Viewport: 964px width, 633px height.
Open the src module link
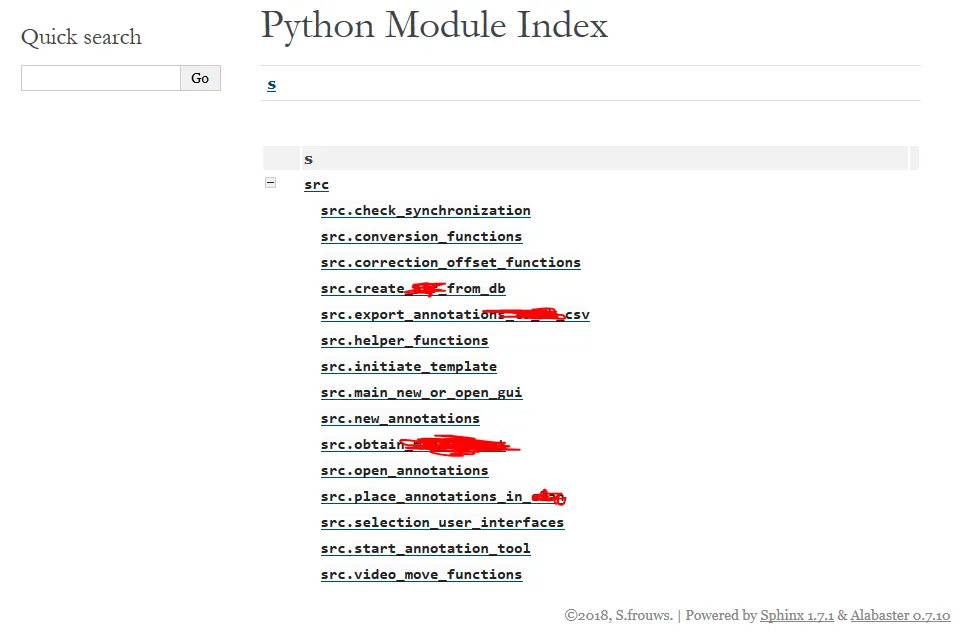(x=316, y=185)
